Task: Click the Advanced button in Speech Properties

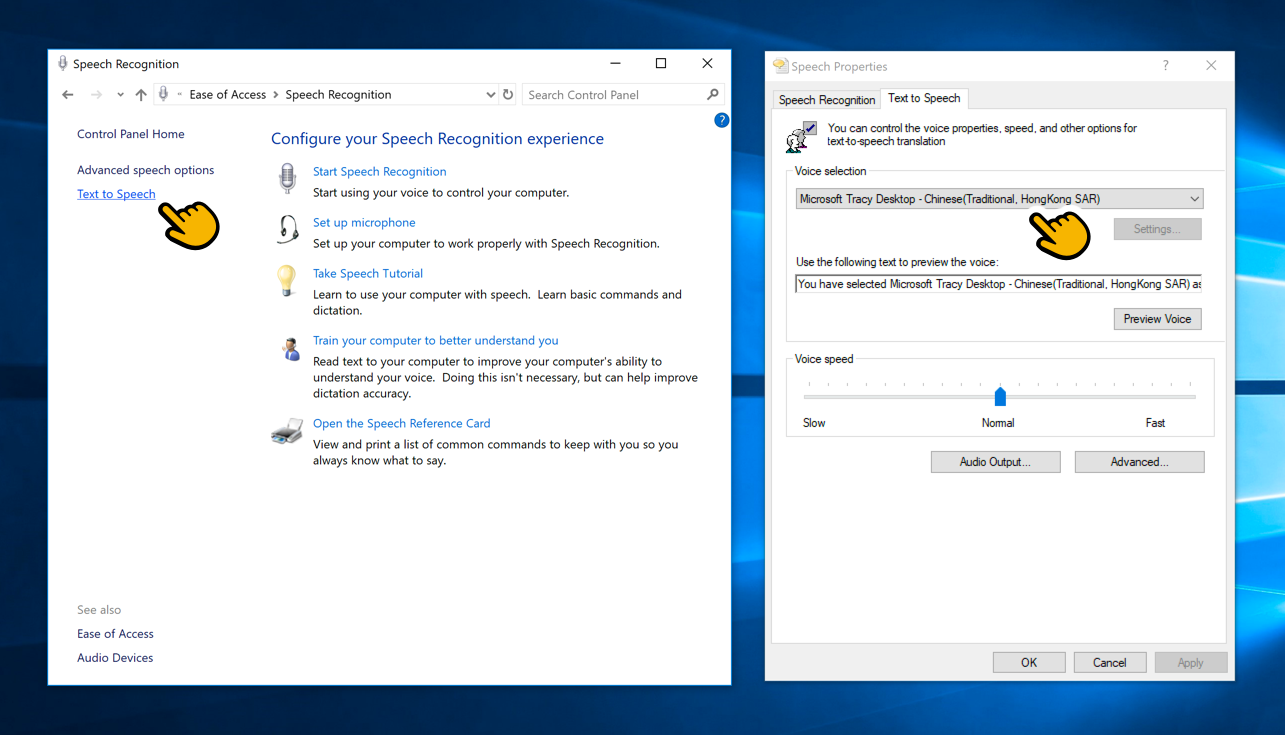Action: tap(1139, 462)
